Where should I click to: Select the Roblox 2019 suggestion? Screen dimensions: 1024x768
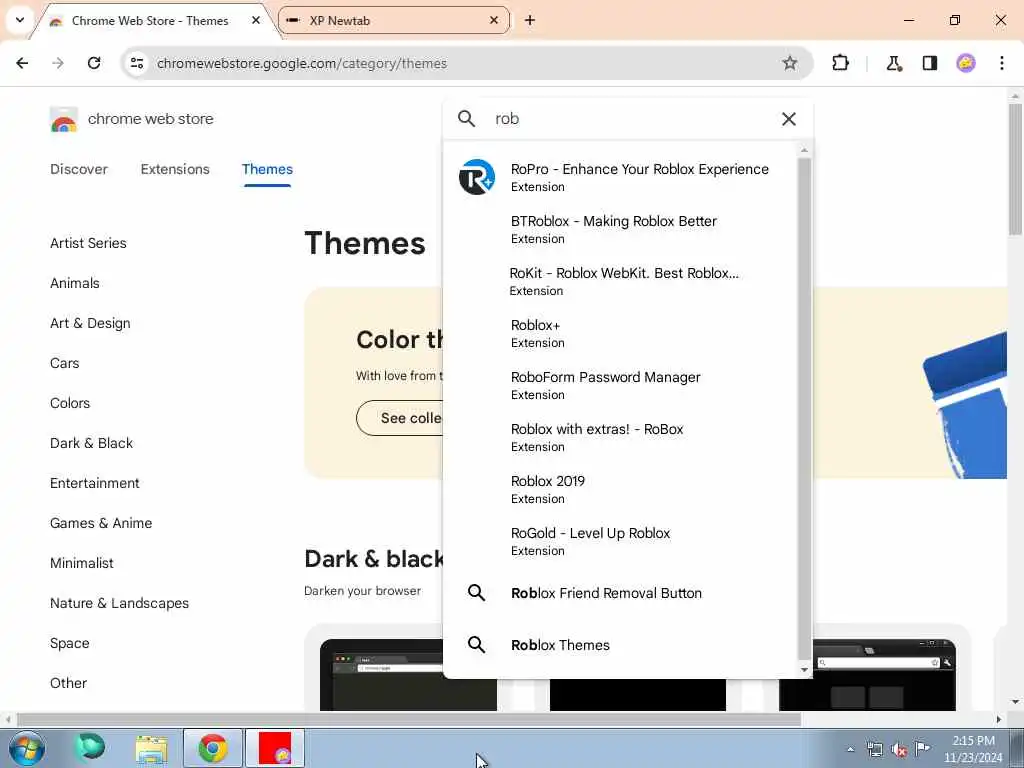pos(620,489)
